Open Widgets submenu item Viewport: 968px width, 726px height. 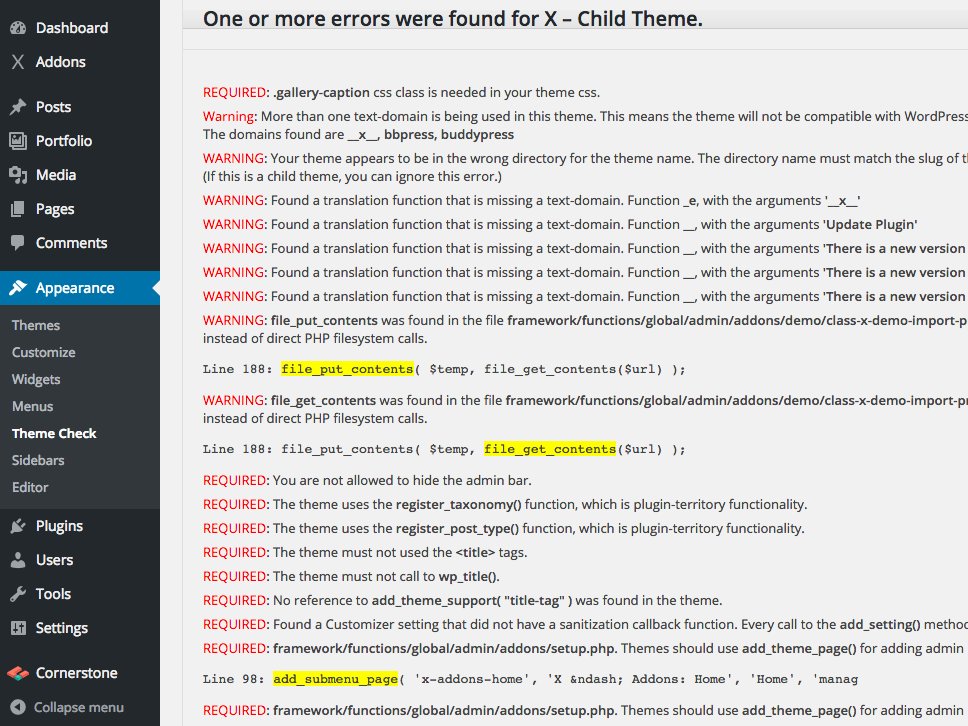coord(36,380)
